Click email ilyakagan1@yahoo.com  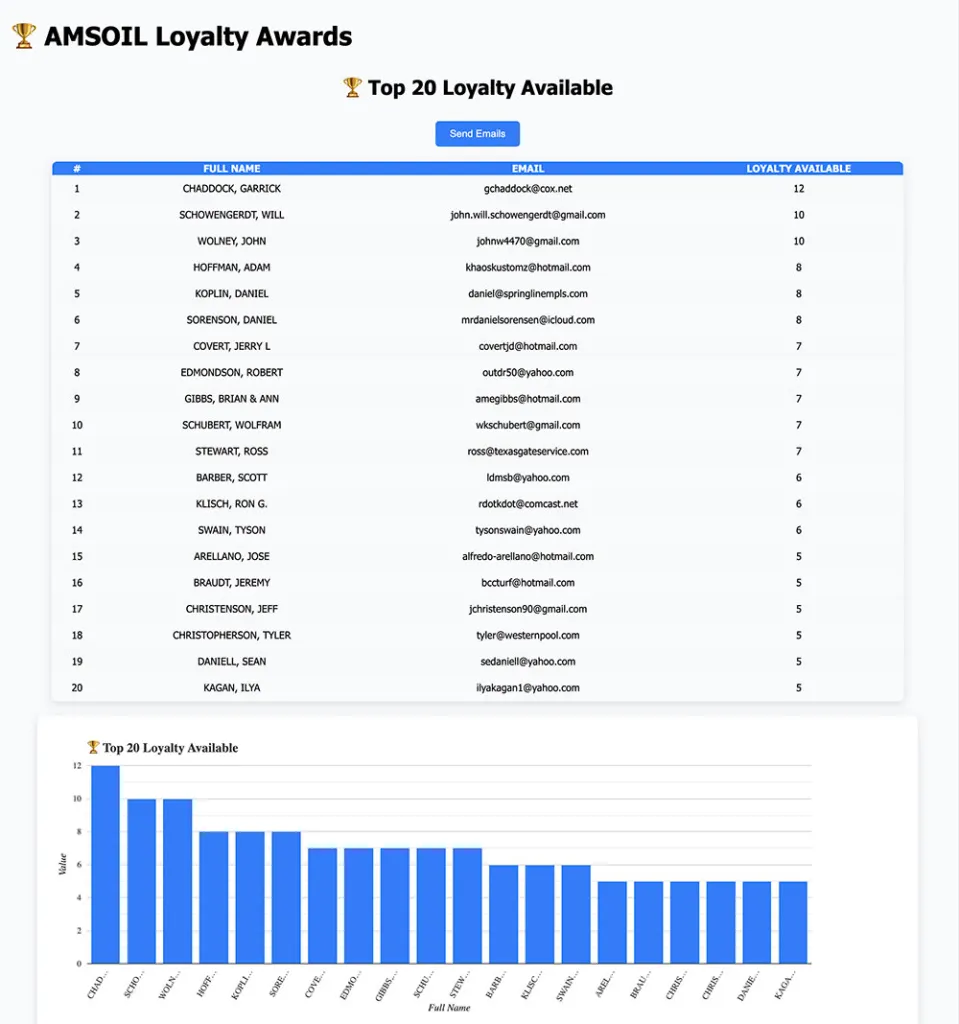[x=527, y=688]
